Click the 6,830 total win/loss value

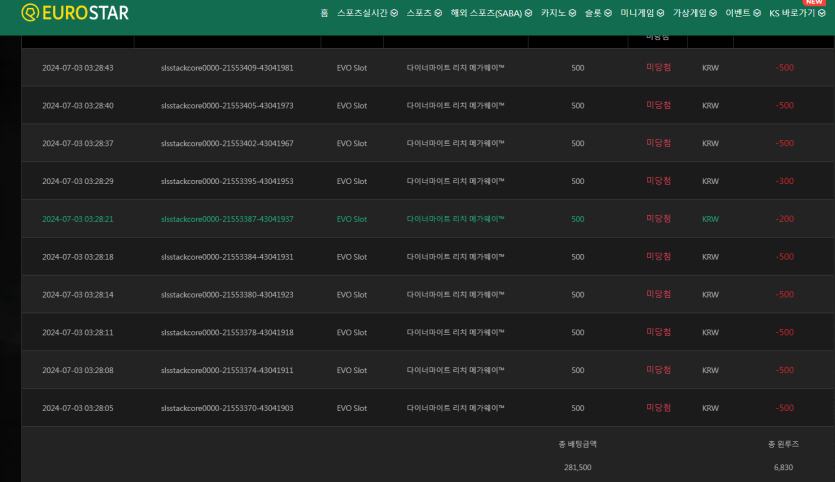pos(783,467)
